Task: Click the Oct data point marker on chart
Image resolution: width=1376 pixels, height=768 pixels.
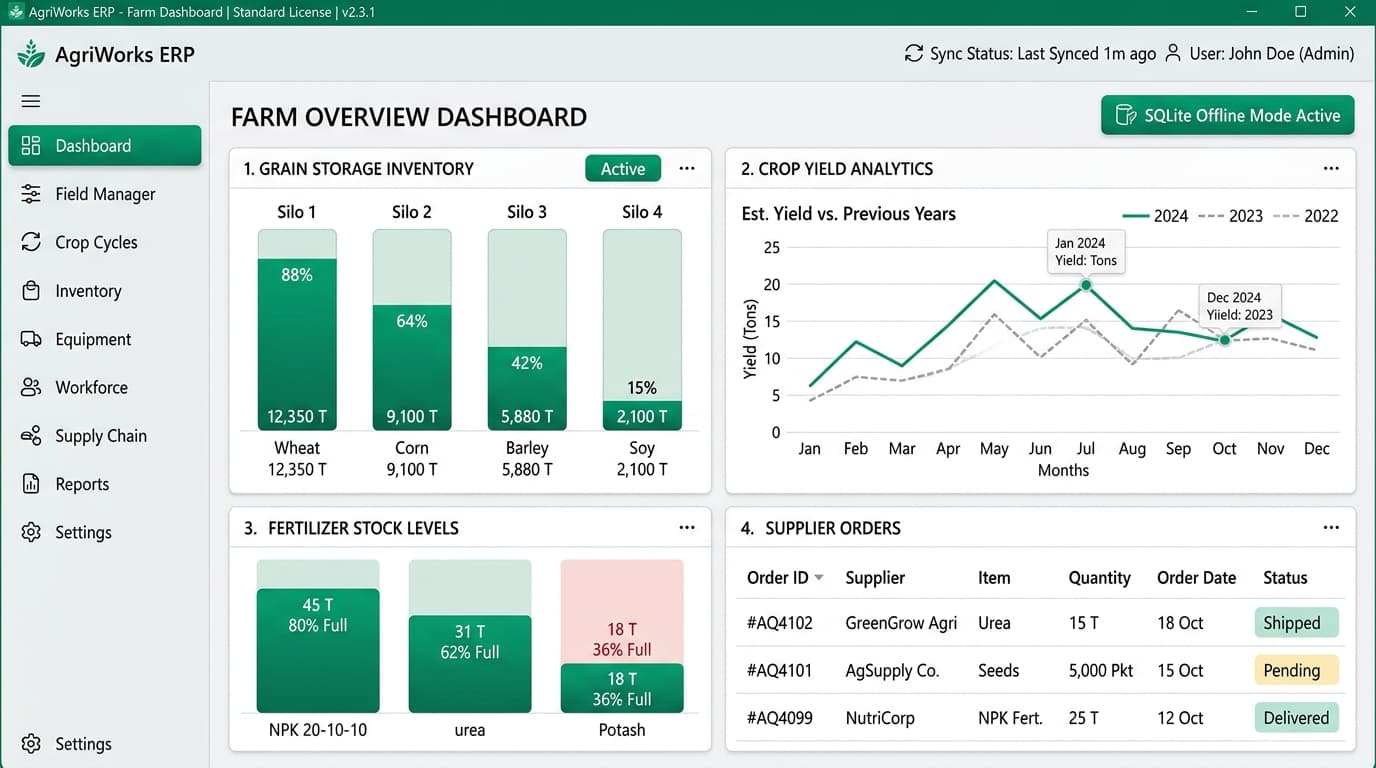Action: click(1225, 340)
